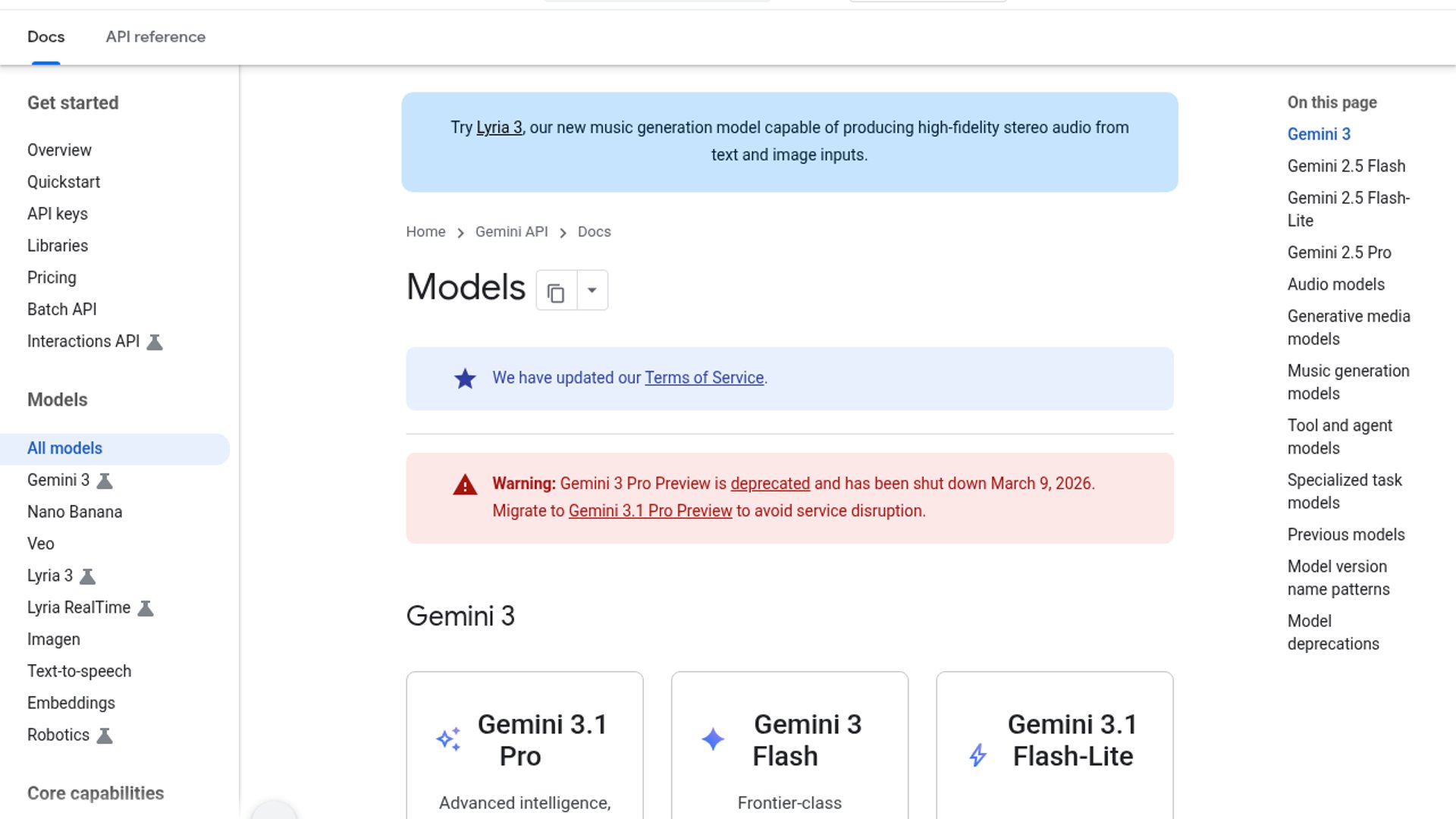Follow the Gemini 3.1 Pro Preview link
Screen dimensions: 1456x819
click(x=650, y=511)
